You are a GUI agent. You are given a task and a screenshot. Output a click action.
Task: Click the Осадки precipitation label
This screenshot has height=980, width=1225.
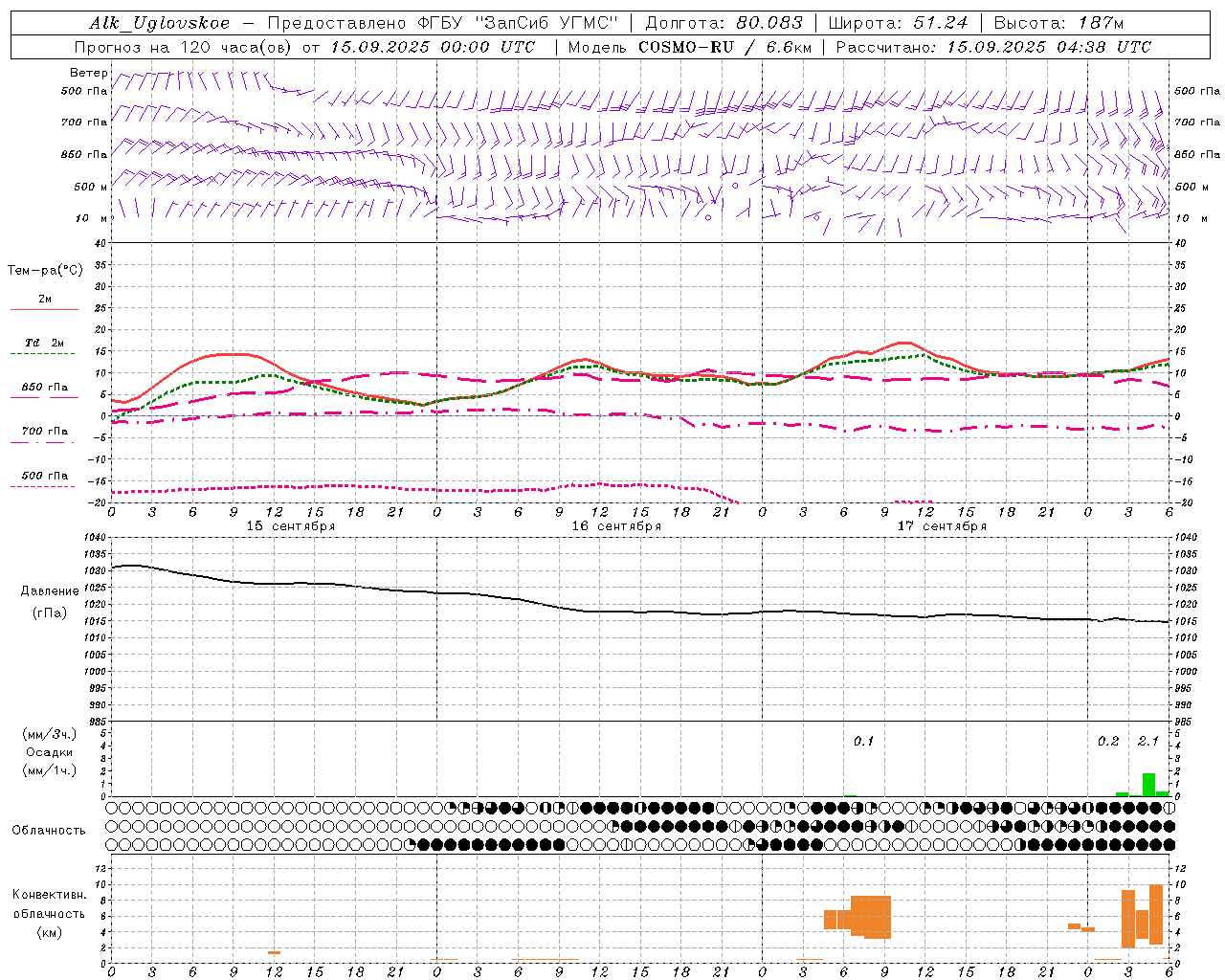pos(48,752)
